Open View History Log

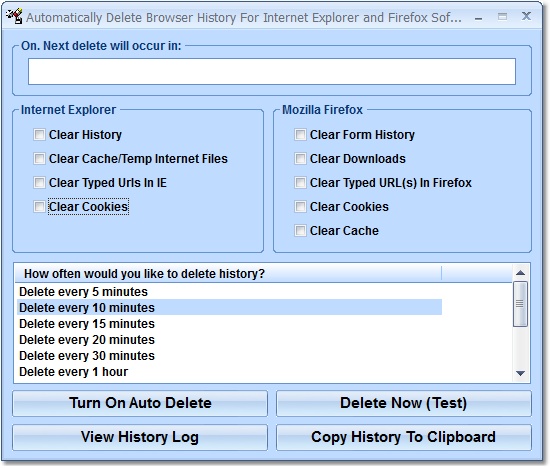point(140,437)
